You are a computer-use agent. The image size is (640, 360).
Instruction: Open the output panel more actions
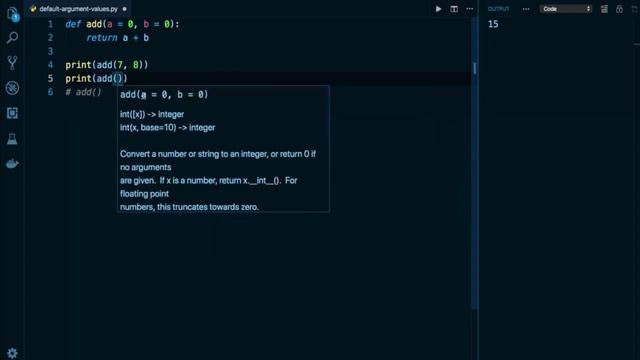526,9
